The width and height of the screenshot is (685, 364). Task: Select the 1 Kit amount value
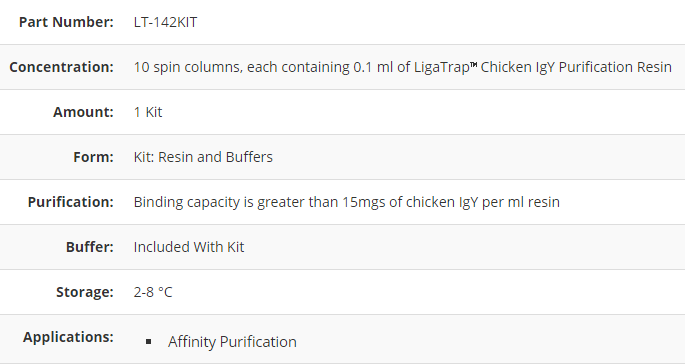point(148,112)
